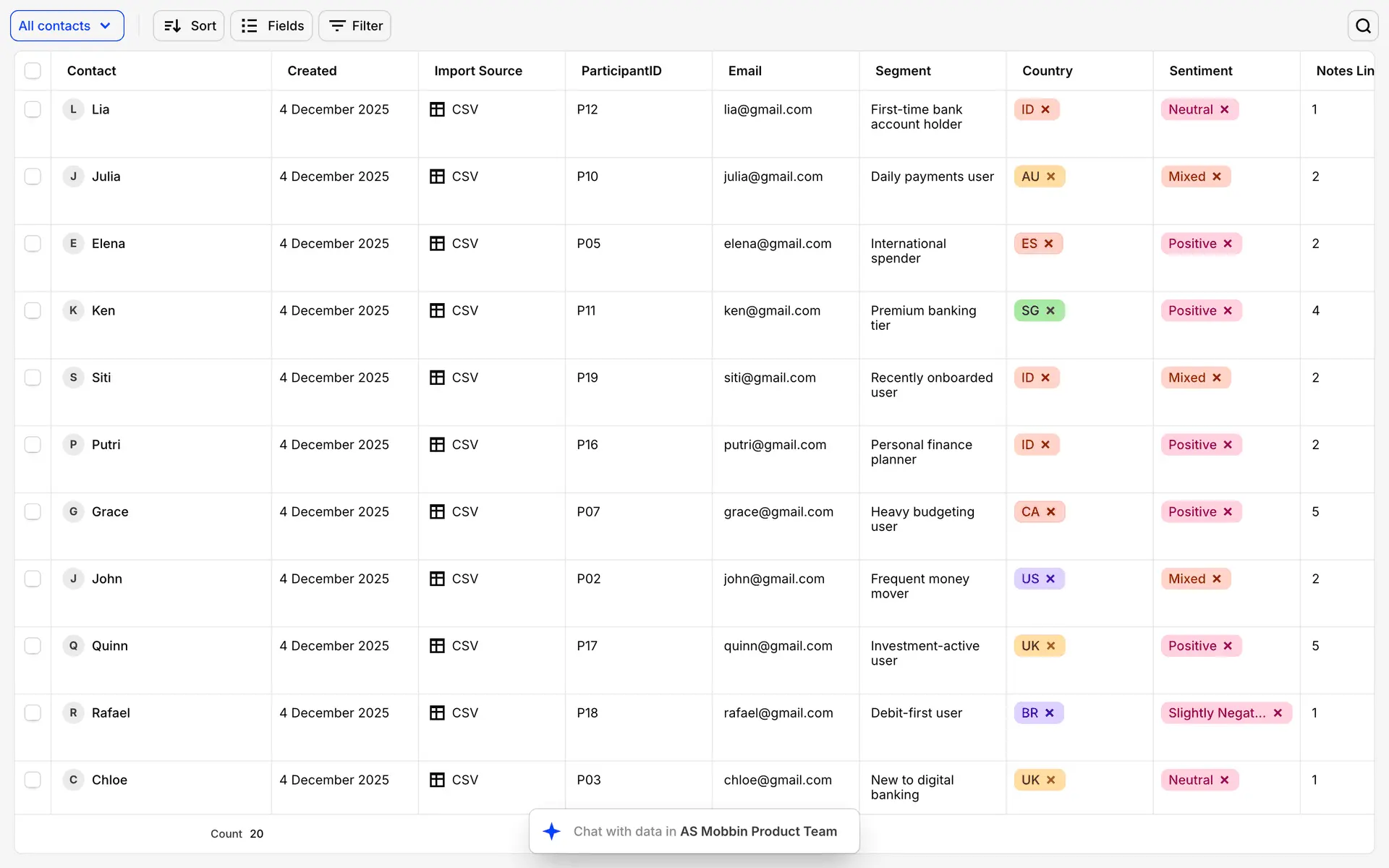1389x868 pixels.
Task: Open Grace's contact record
Action: click(110, 512)
